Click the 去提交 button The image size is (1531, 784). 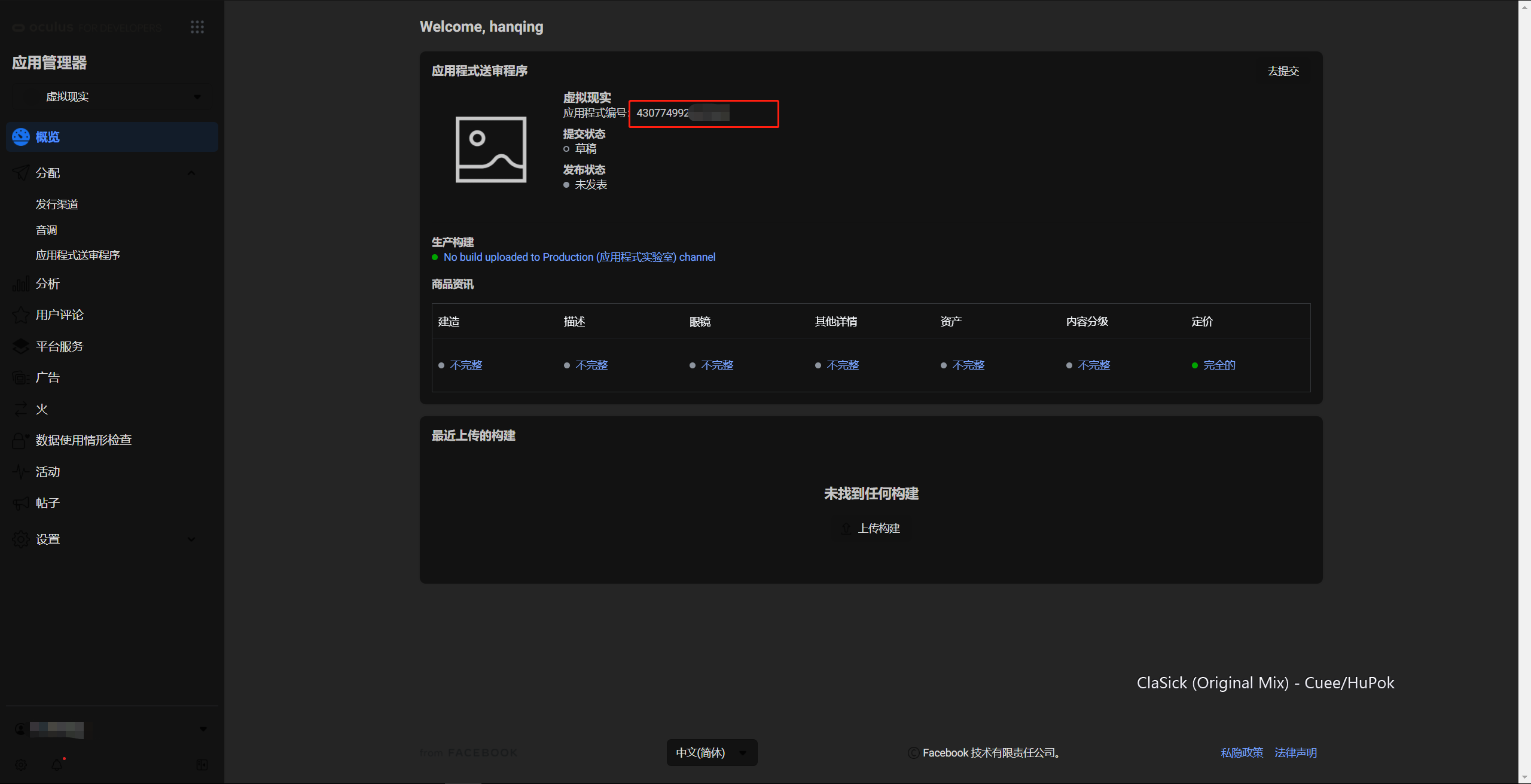[1283, 71]
